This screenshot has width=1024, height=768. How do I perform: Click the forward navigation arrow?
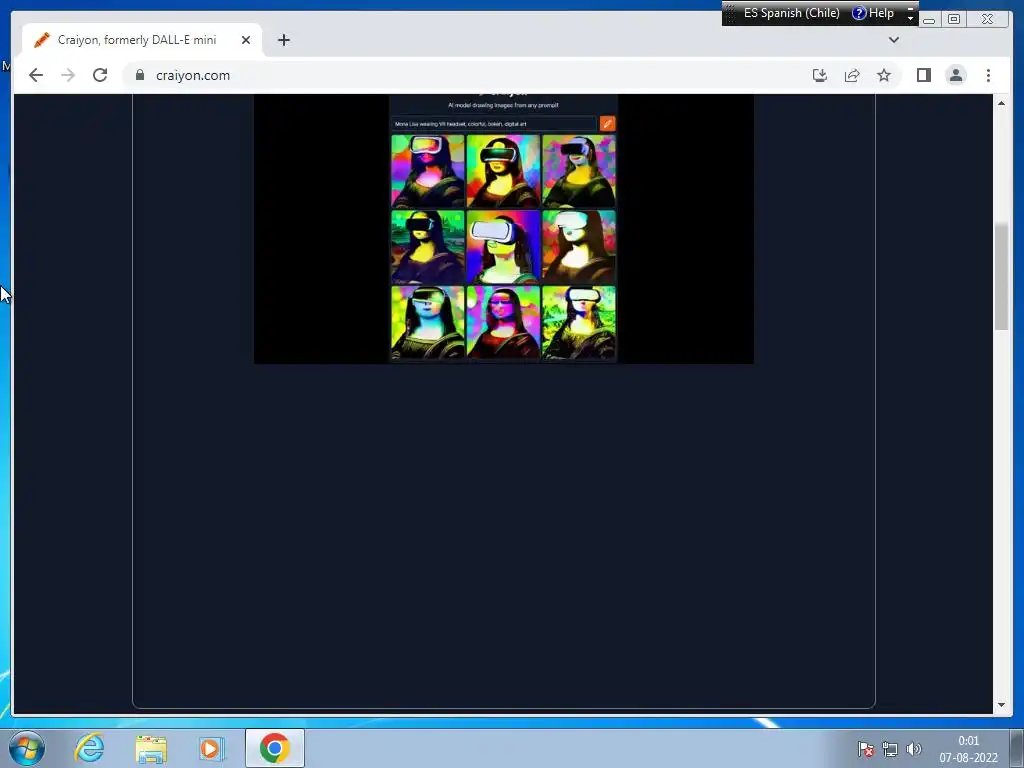(68, 75)
